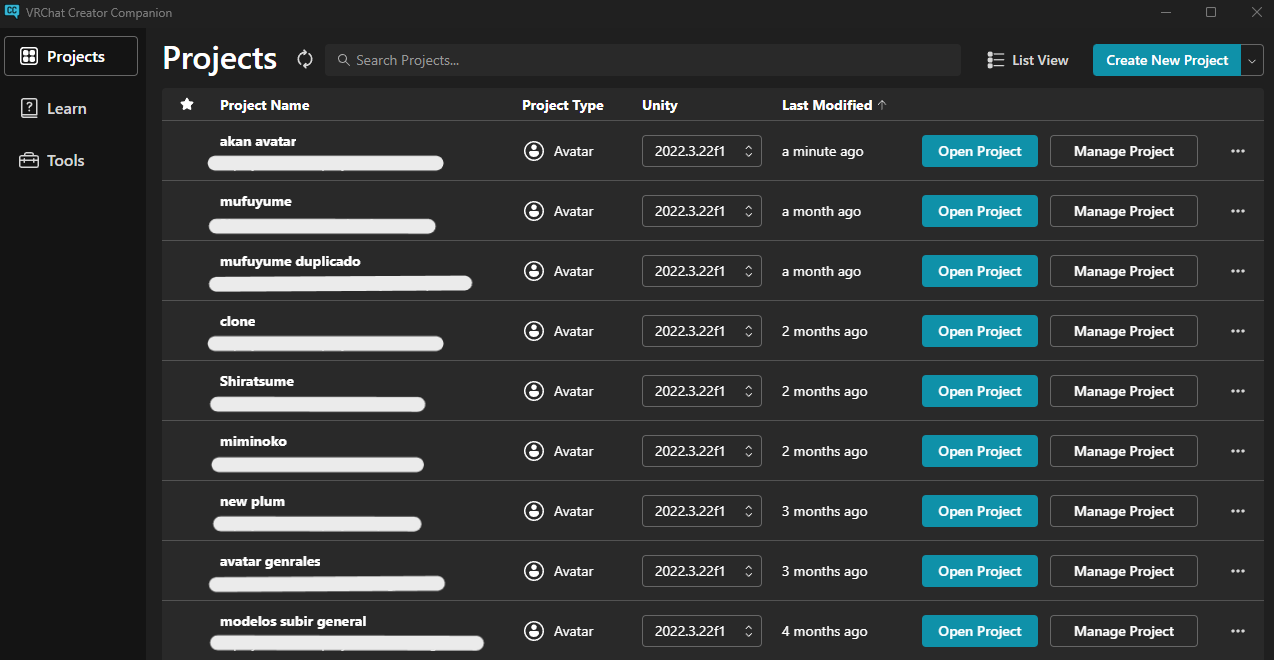Toggle Last Modified sort arrow
The width and height of the screenshot is (1274, 660).
point(881,105)
